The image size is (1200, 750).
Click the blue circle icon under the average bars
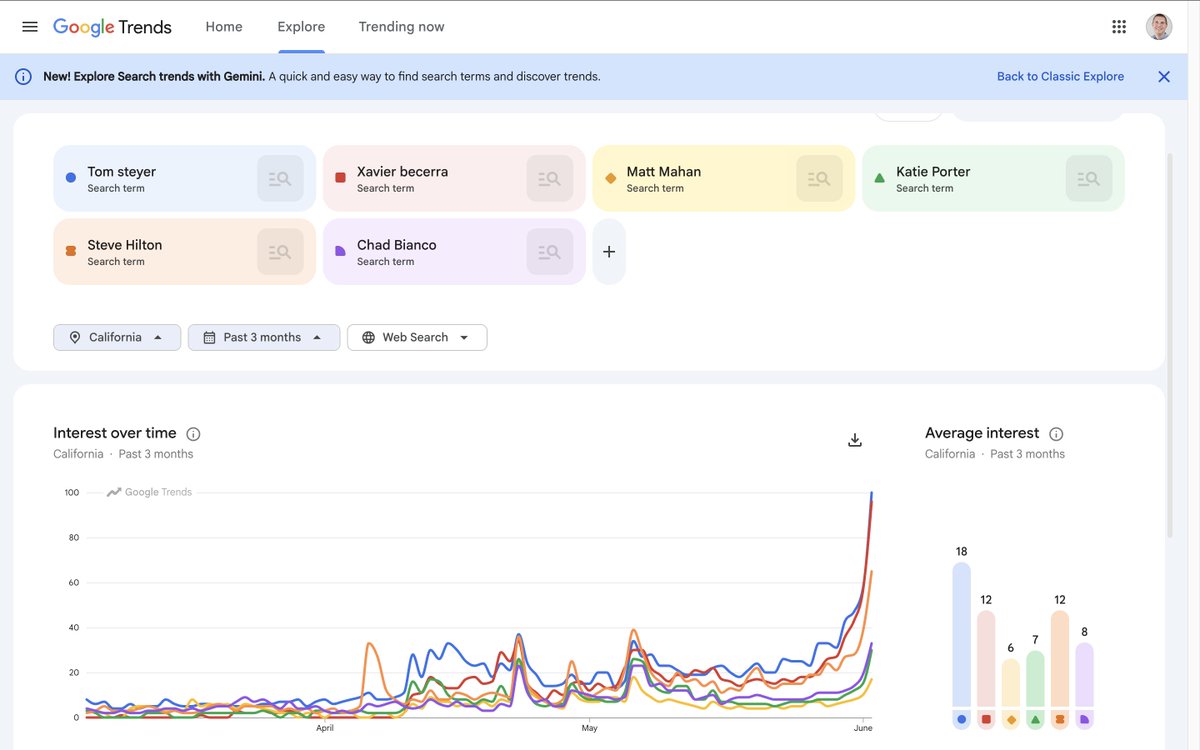coord(961,719)
